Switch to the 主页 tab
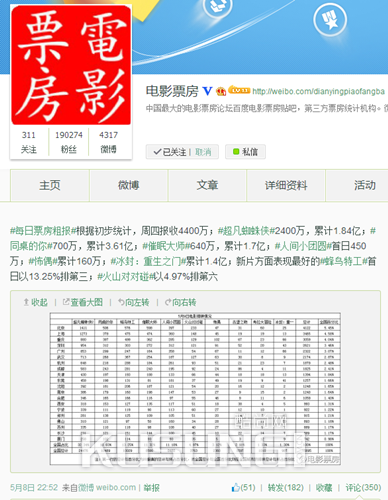 [x=50, y=185]
